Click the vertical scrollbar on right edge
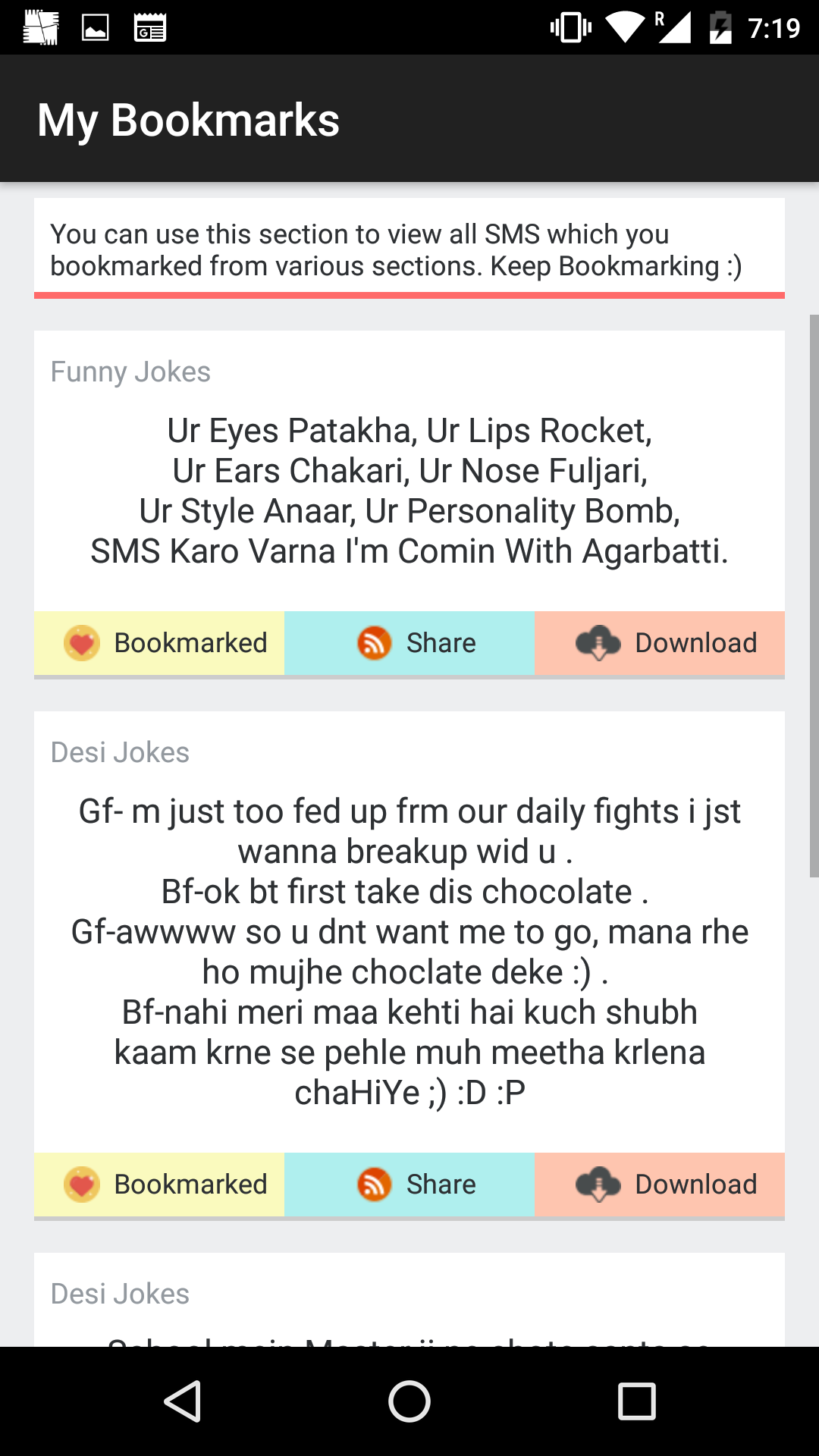 click(814, 595)
